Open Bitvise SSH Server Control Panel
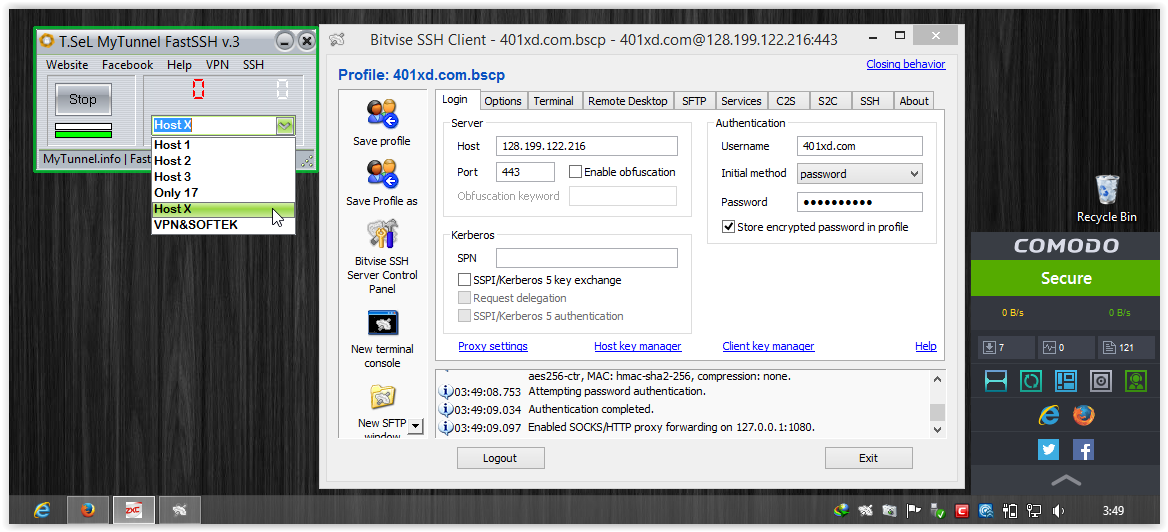This screenshot has height=532, width=1168. (x=382, y=234)
